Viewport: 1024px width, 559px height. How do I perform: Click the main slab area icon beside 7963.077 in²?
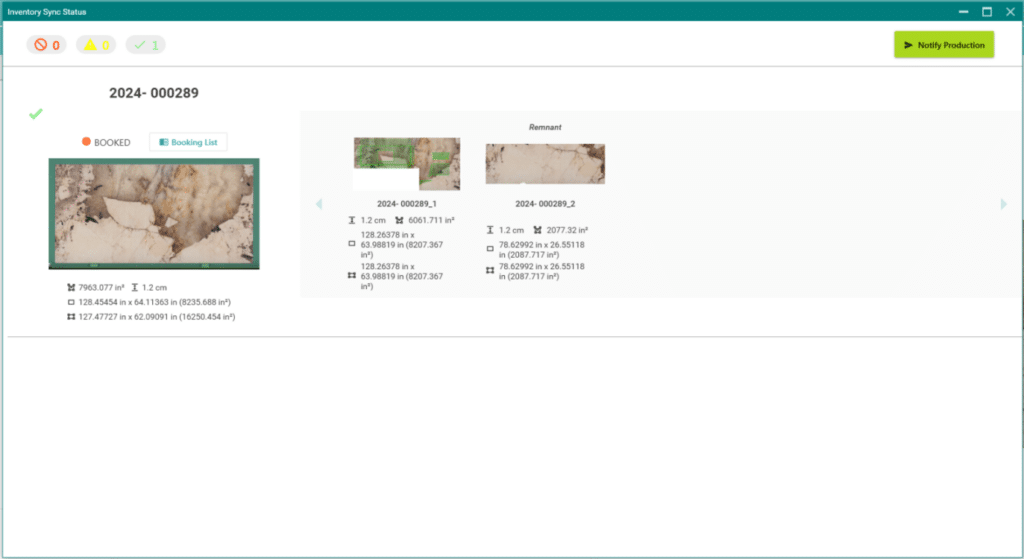[71, 288]
